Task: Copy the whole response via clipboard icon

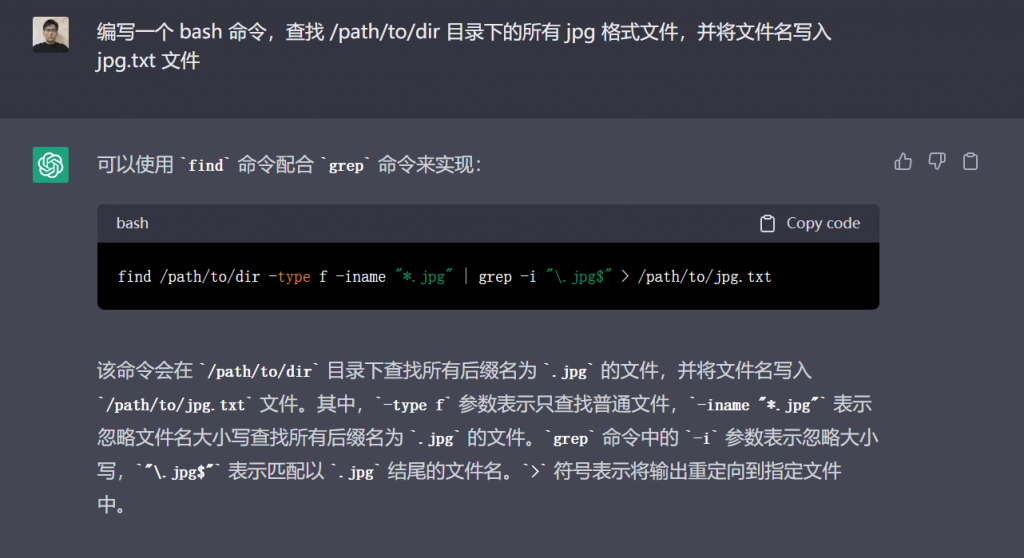Action: [970, 161]
